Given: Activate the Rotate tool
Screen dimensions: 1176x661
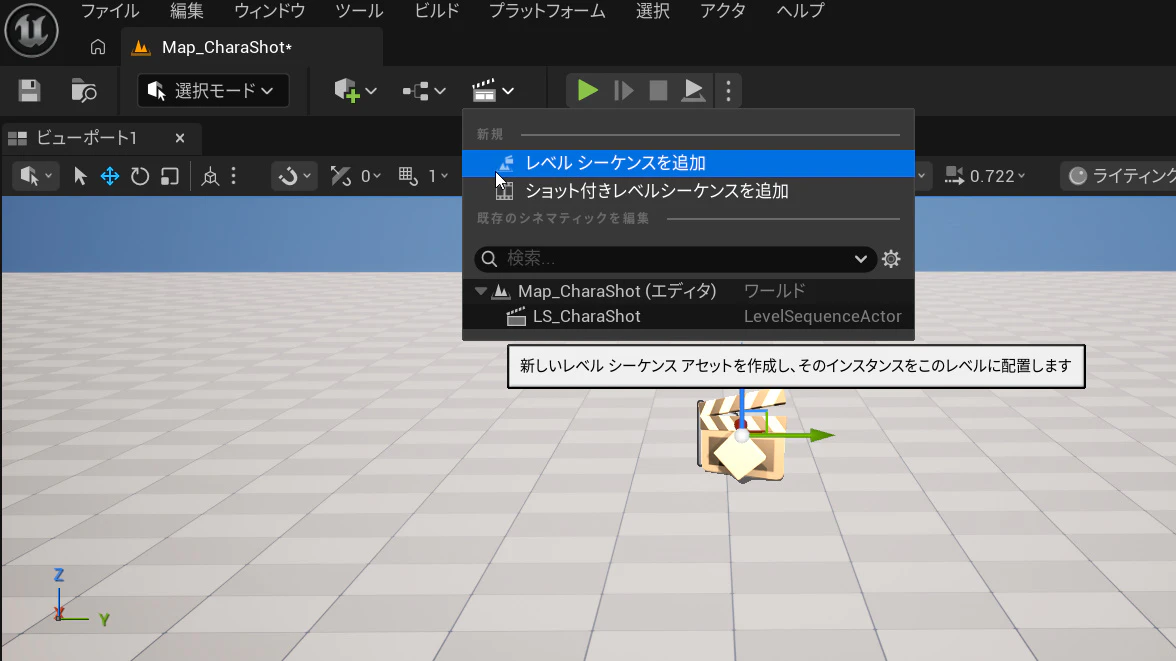Looking at the screenshot, I should [140, 176].
